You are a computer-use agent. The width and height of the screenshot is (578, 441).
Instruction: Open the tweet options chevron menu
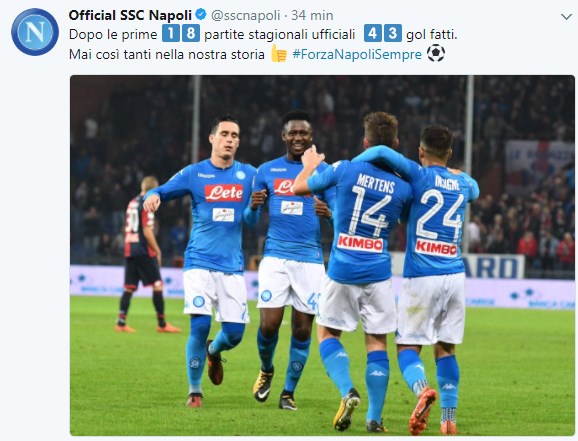566,17
